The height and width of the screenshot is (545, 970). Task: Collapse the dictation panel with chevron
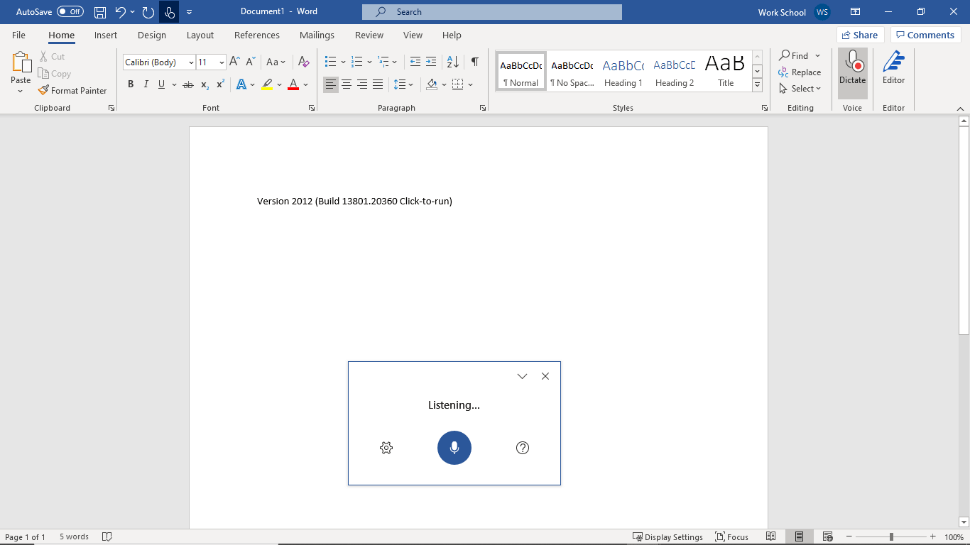(x=522, y=376)
